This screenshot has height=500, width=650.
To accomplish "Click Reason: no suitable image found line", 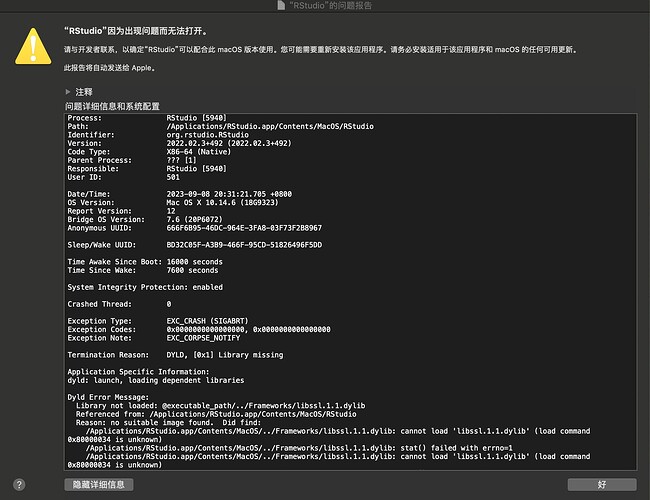I will click(x=168, y=423).
